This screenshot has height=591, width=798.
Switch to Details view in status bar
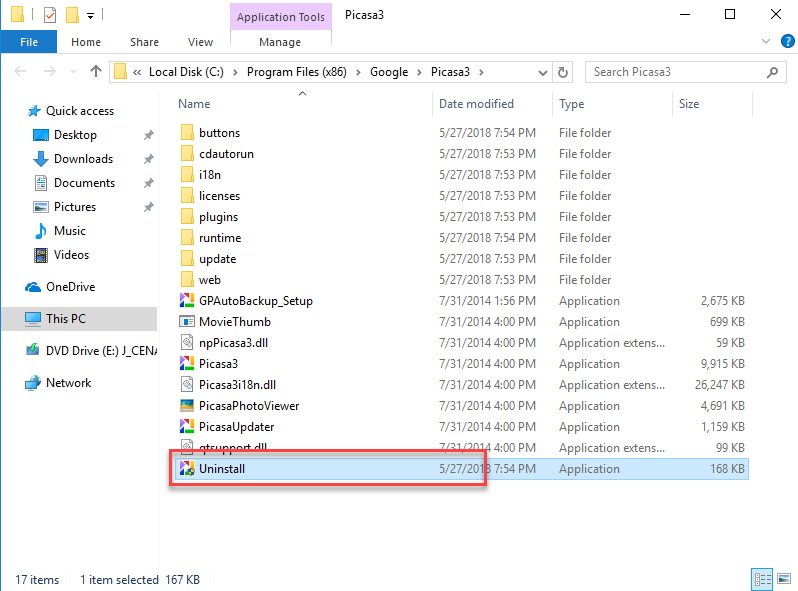762,579
